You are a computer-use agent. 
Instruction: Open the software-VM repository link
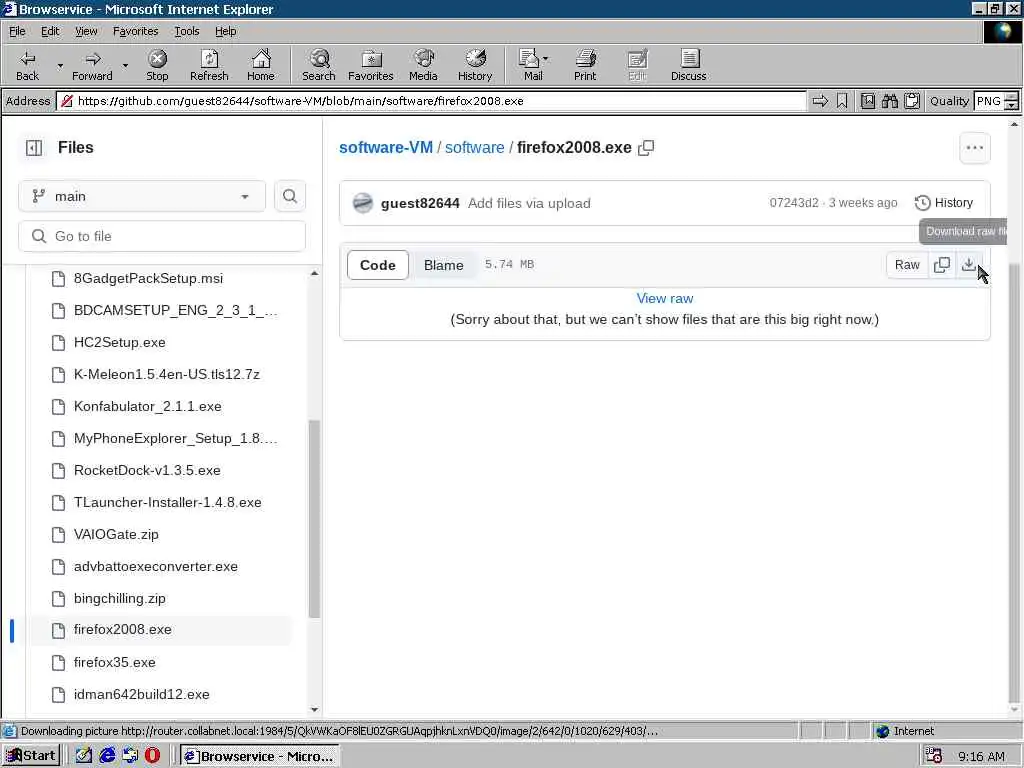(x=385, y=148)
